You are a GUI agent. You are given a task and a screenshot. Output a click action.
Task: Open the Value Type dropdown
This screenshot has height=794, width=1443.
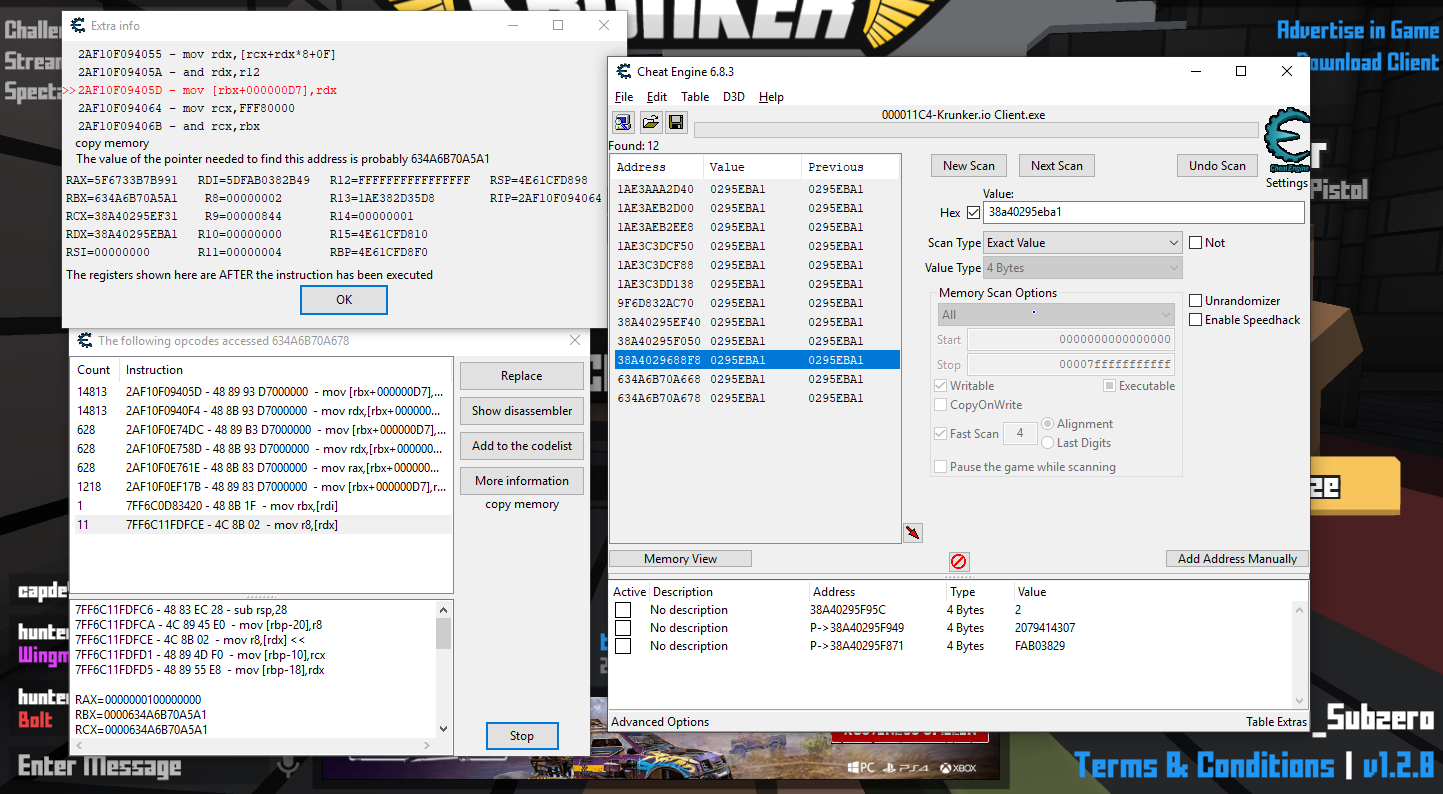[x=1083, y=268]
